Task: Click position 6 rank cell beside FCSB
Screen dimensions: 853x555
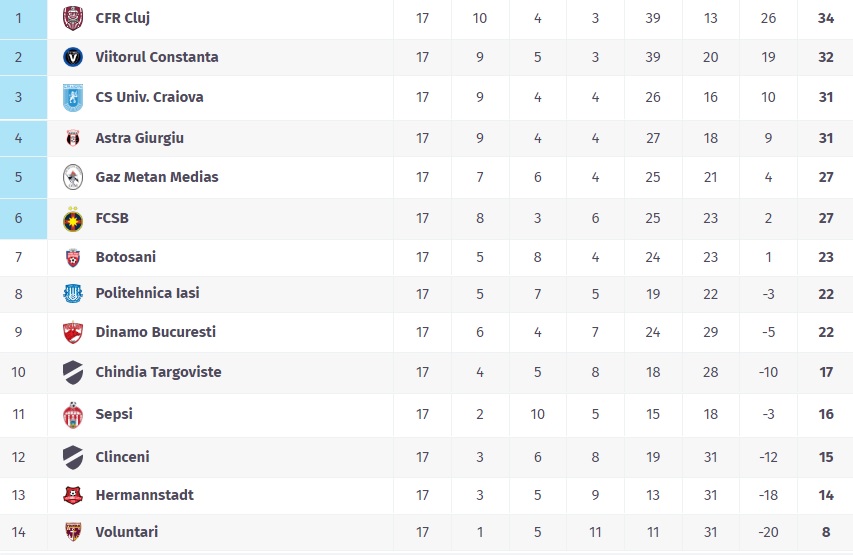Action: tap(23, 218)
